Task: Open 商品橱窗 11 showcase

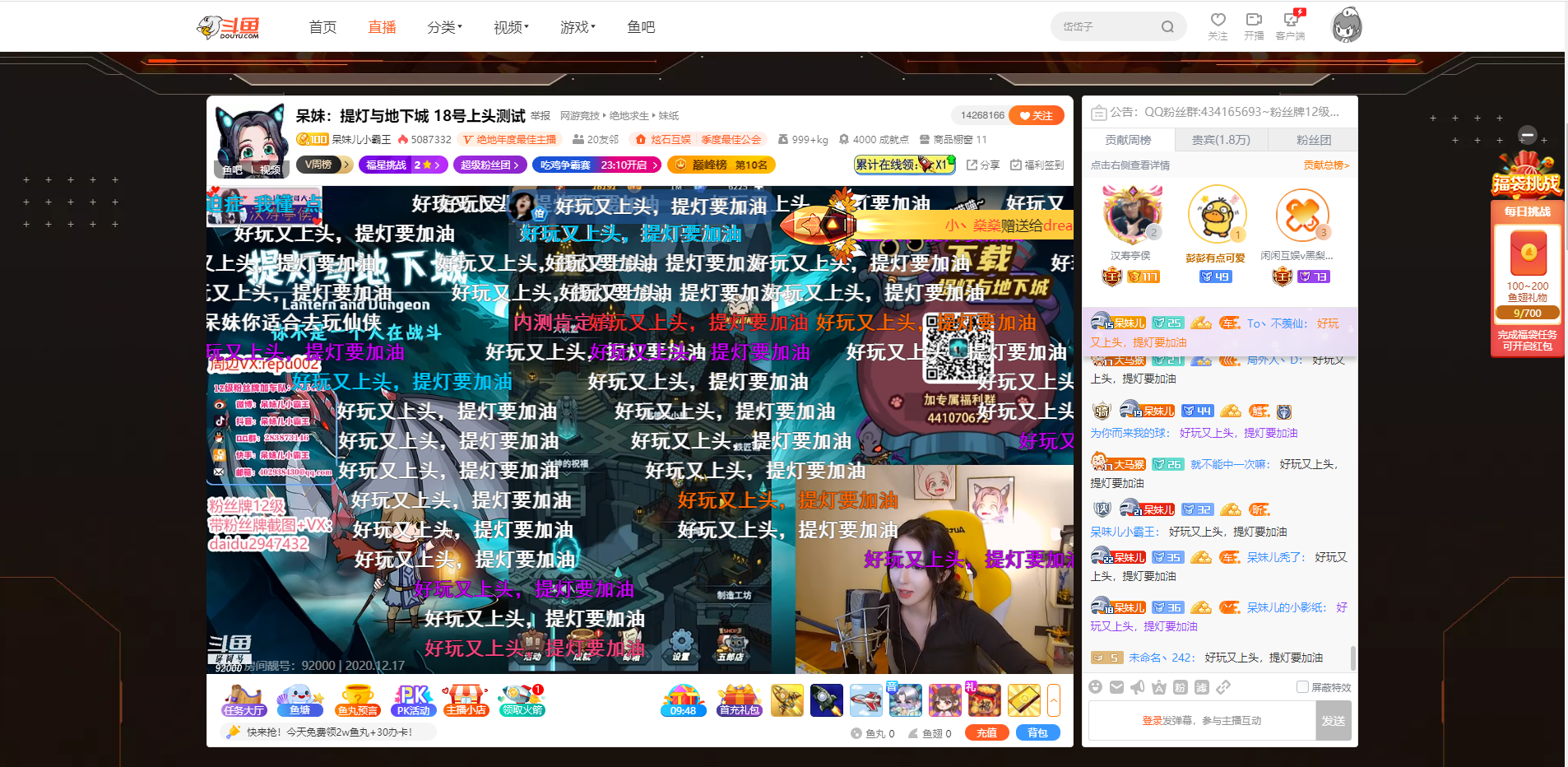Action: coord(953,140)
